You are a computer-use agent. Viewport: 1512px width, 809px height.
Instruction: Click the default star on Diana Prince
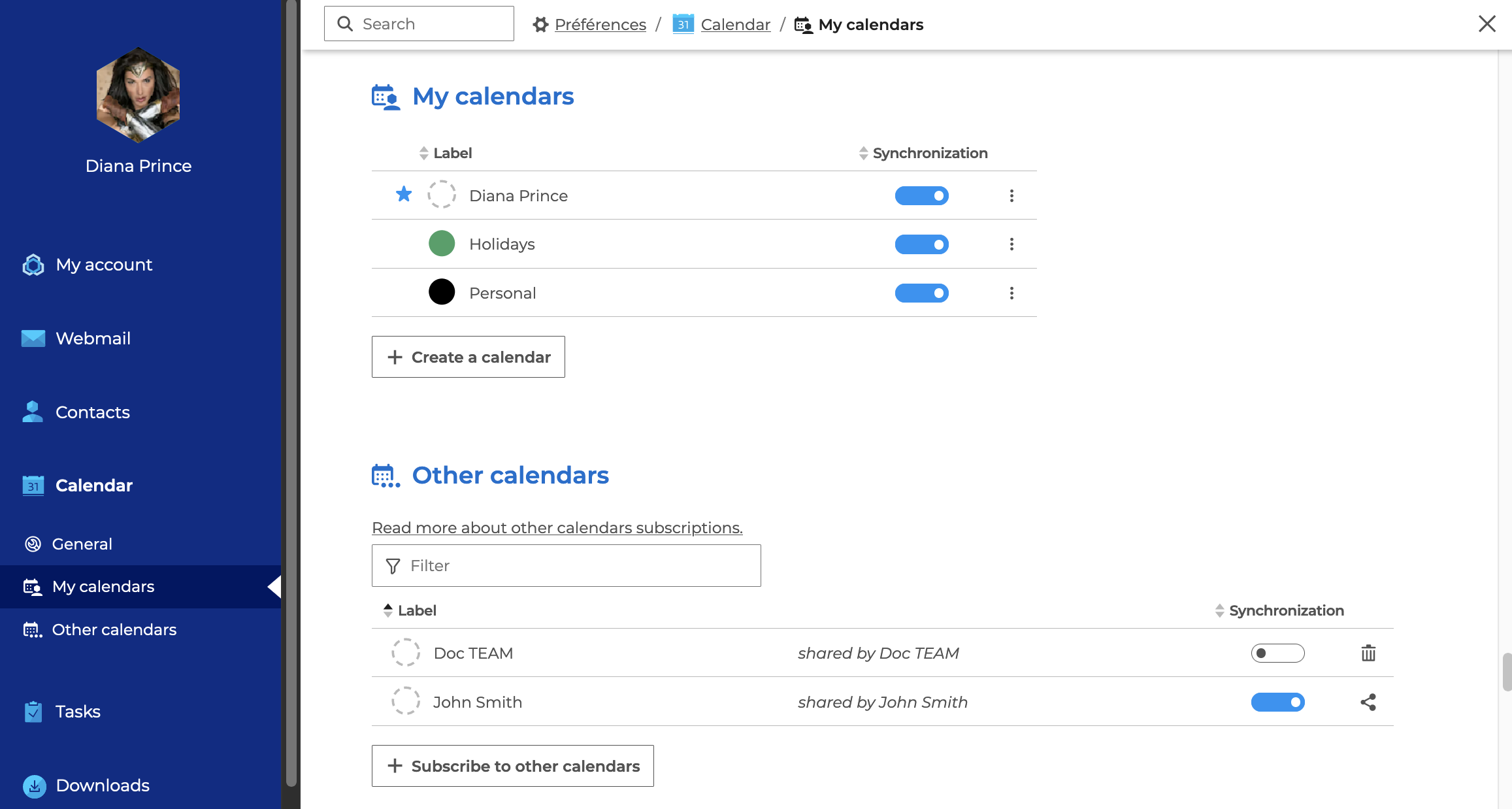(x=404, y=195)
